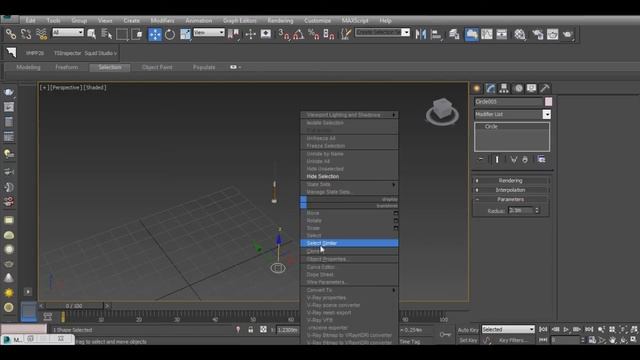Switch to the Populate ribbon tab
Image resolution: width=640 pixels, height=360 pixels.
click(x=204, y=67)
